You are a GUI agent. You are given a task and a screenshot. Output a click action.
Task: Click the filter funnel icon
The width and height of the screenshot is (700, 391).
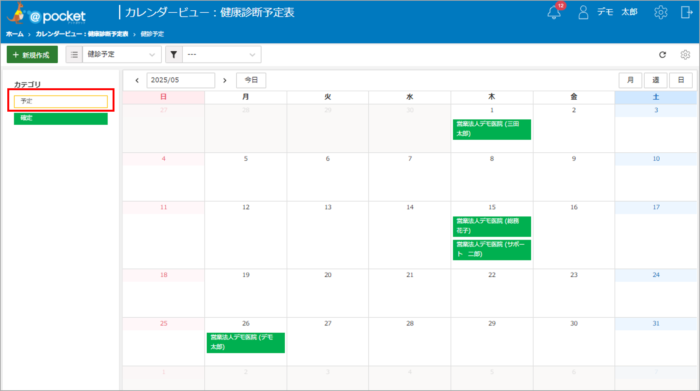tap(174, 54)
